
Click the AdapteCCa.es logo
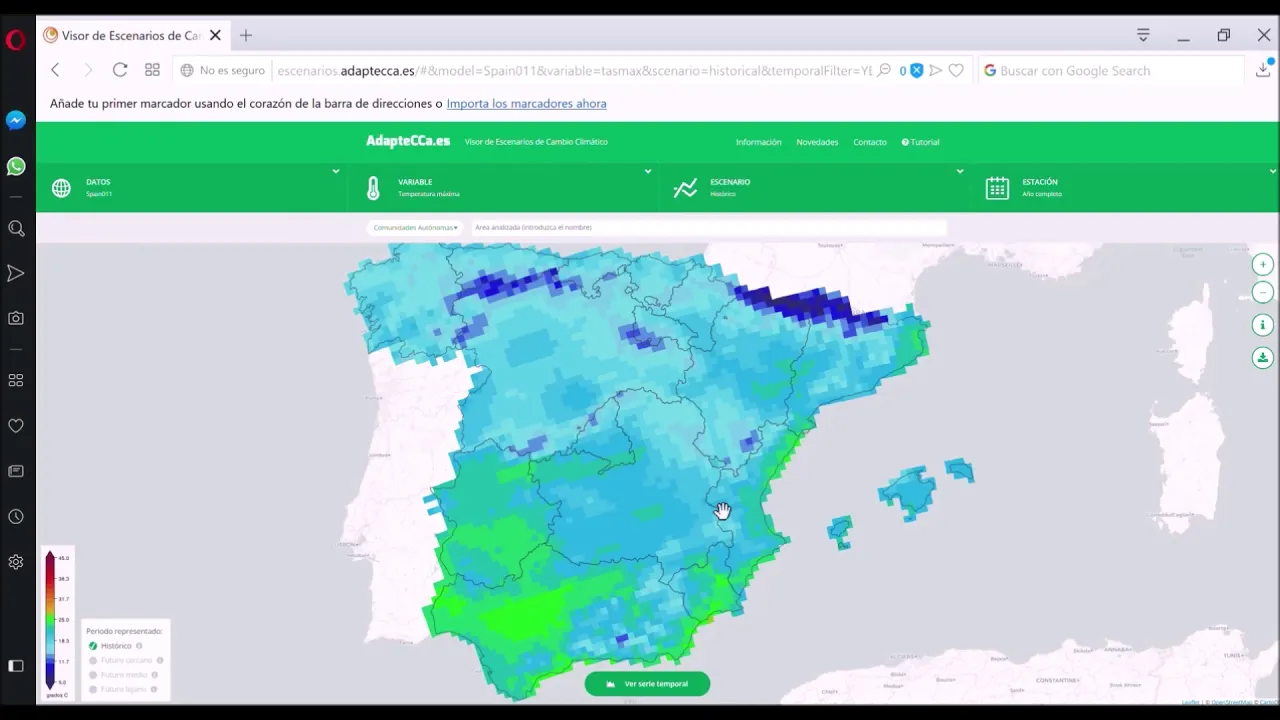click(408, 141)
